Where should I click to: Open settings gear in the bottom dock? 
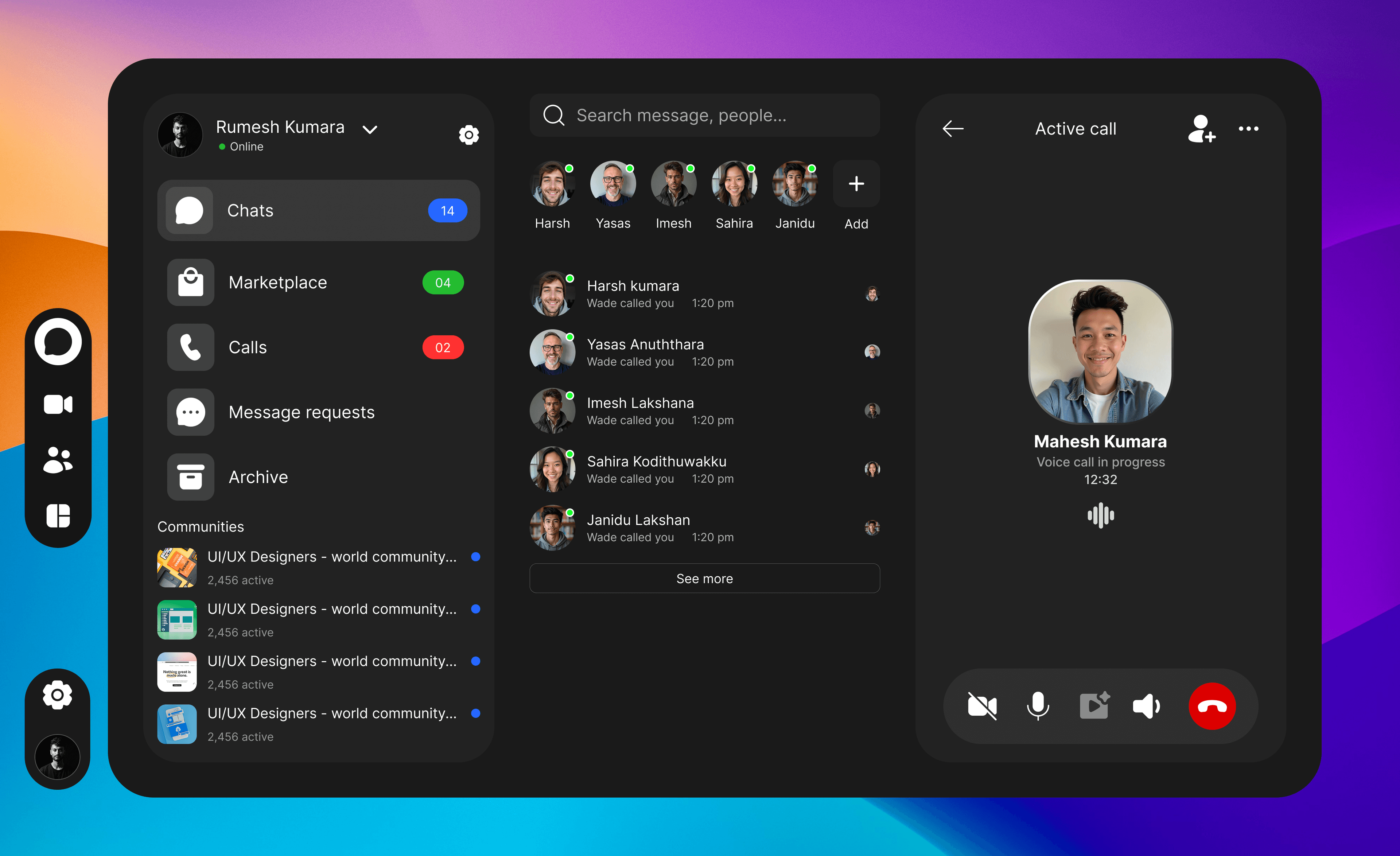click(x=57, y=695)
